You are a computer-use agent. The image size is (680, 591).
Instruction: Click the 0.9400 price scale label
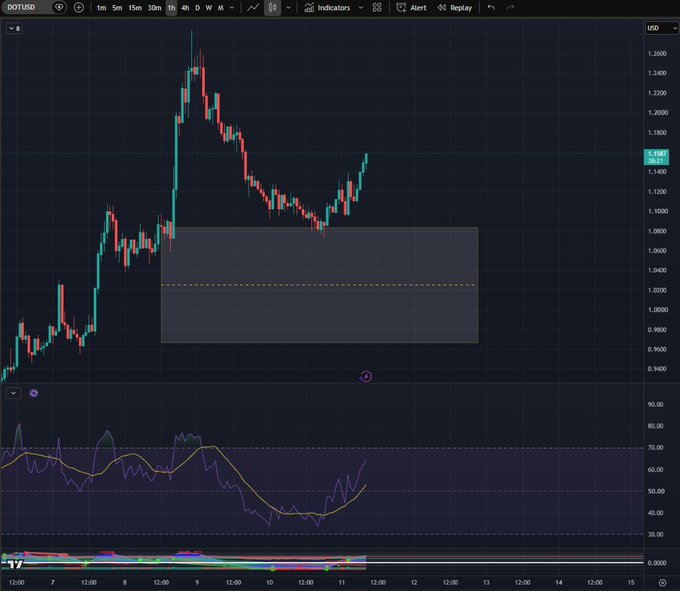[657, 369]
